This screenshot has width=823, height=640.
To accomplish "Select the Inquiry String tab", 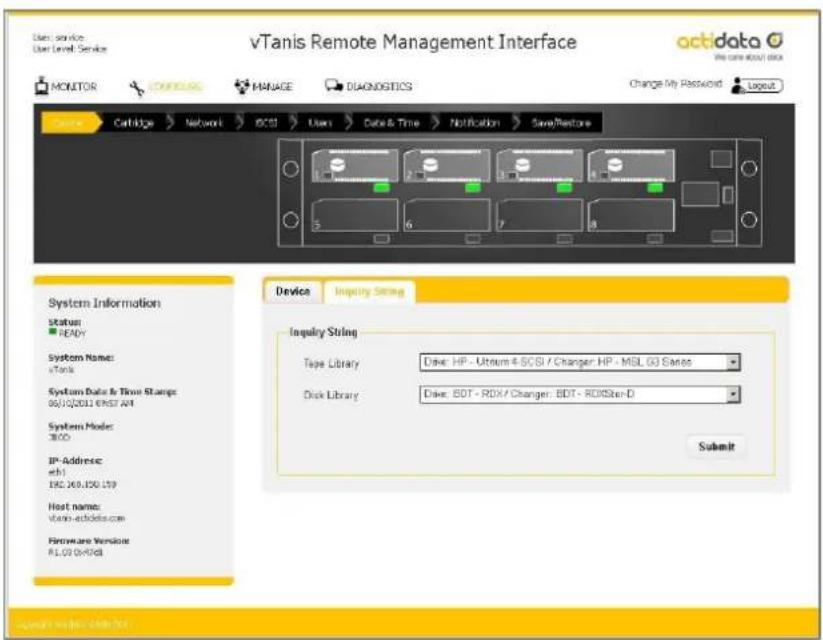I will click(x=370, y=292).
